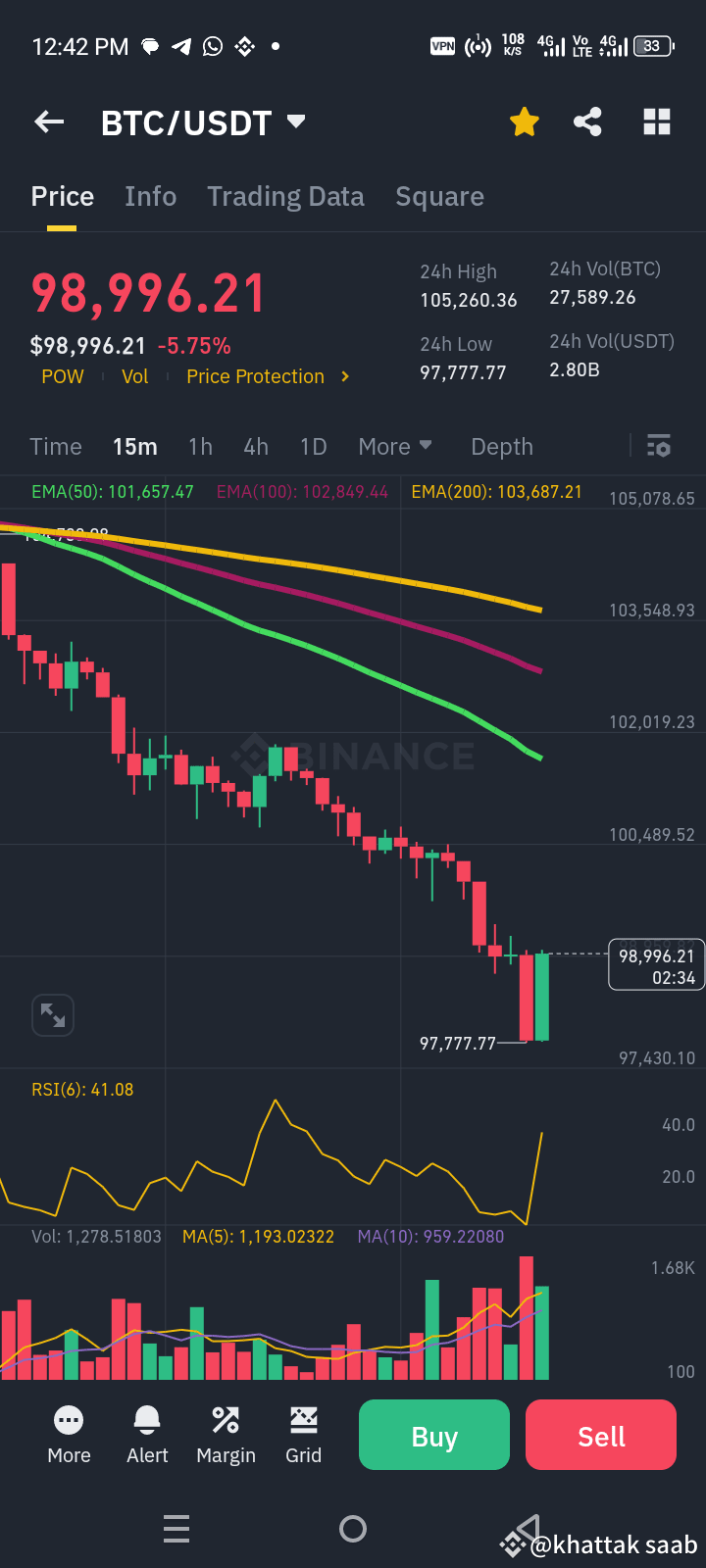Expand the chart to fullscreen
The image size is (706, 1568).
click(53, 1015)
